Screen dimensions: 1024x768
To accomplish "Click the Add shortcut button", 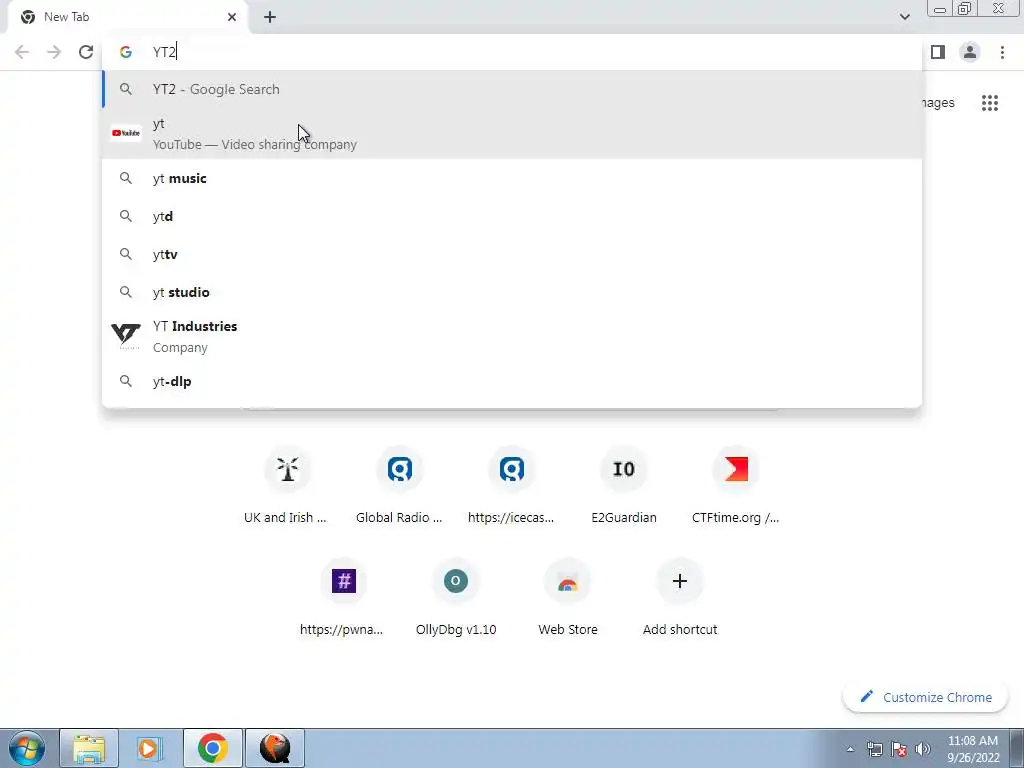I will coord(680,599).
